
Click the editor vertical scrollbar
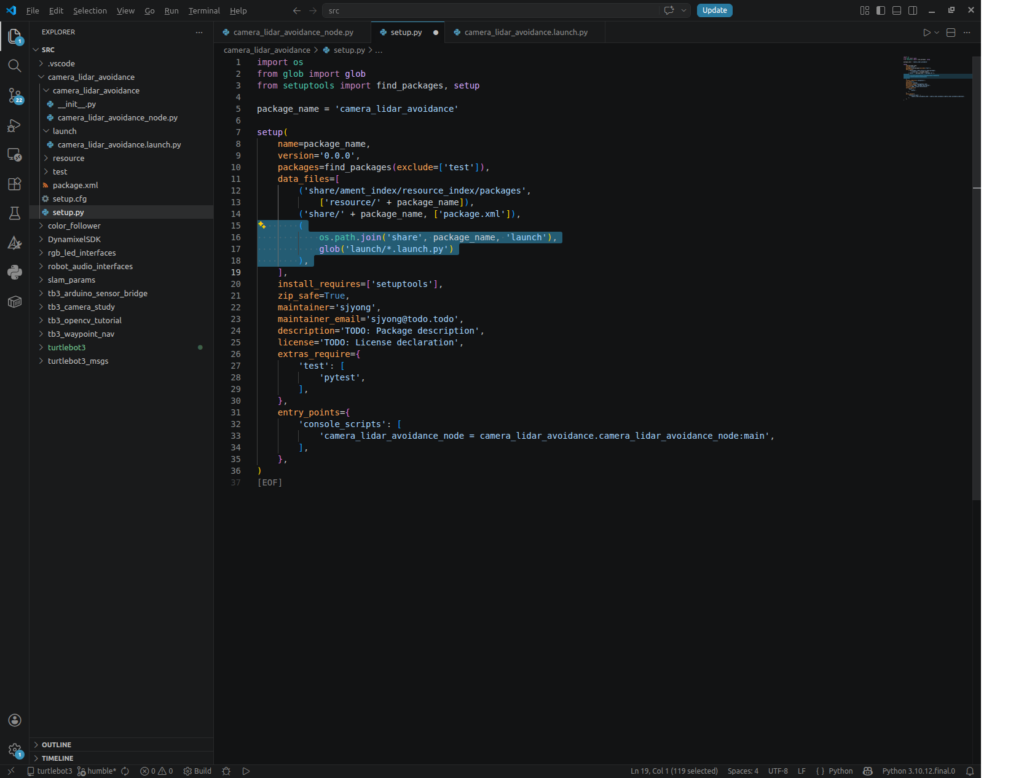[976, 278]
